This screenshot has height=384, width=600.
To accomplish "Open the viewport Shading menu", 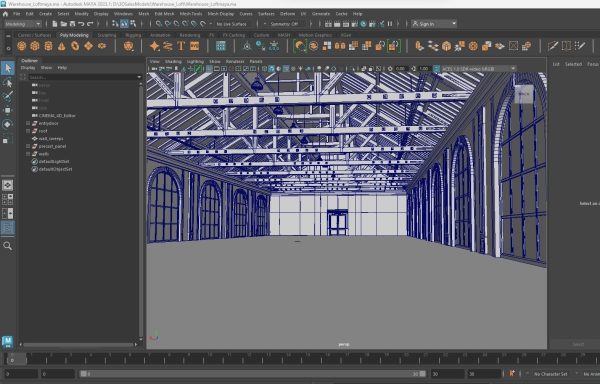I will (173, 62).
